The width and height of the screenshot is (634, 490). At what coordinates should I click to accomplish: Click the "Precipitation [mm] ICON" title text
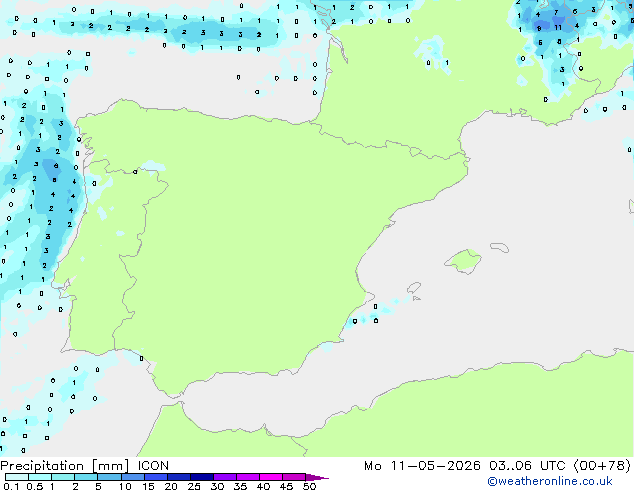pyautogui.click(x=85, y=466)
